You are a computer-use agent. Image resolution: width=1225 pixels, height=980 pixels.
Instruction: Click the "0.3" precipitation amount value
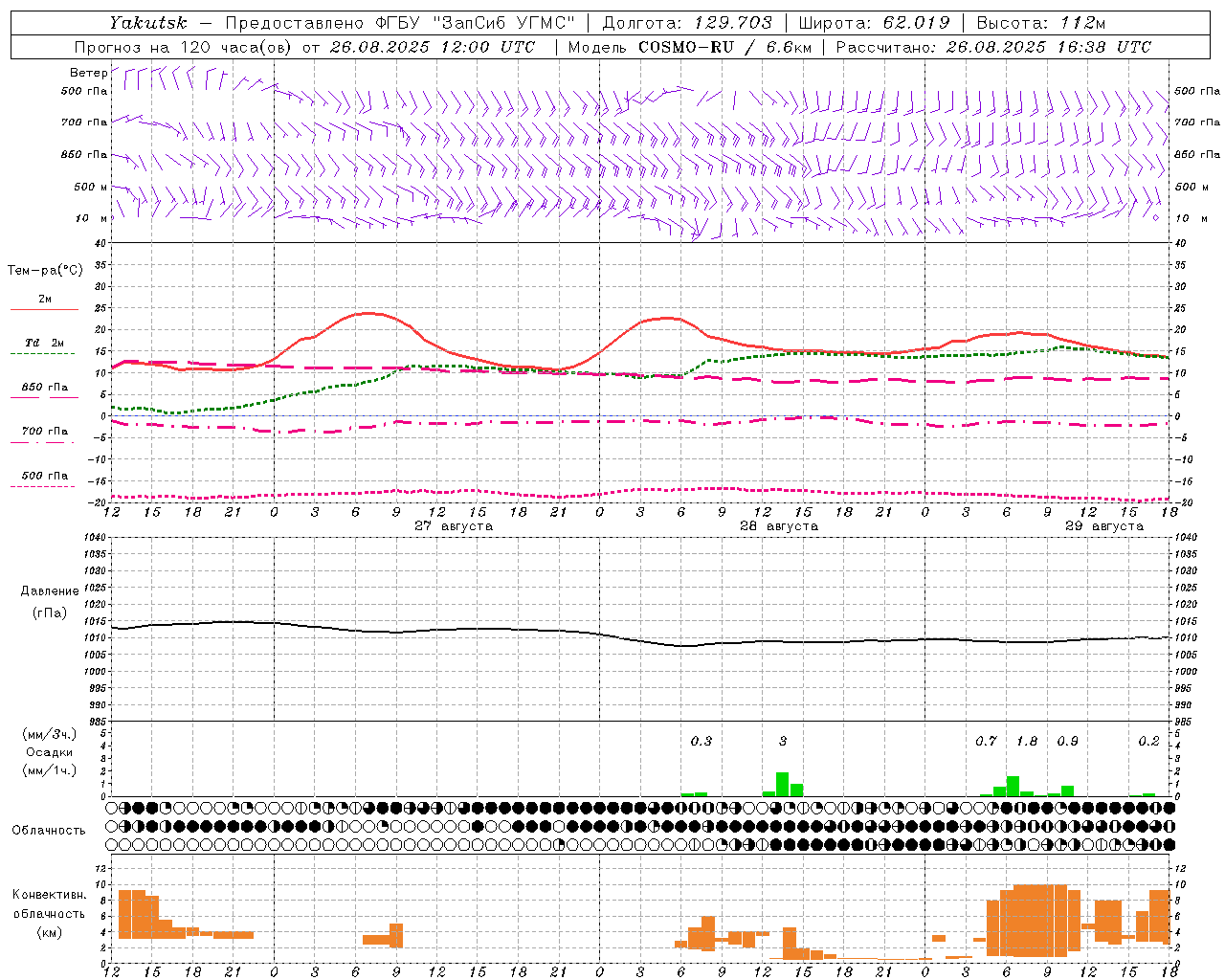coord(701,741)
